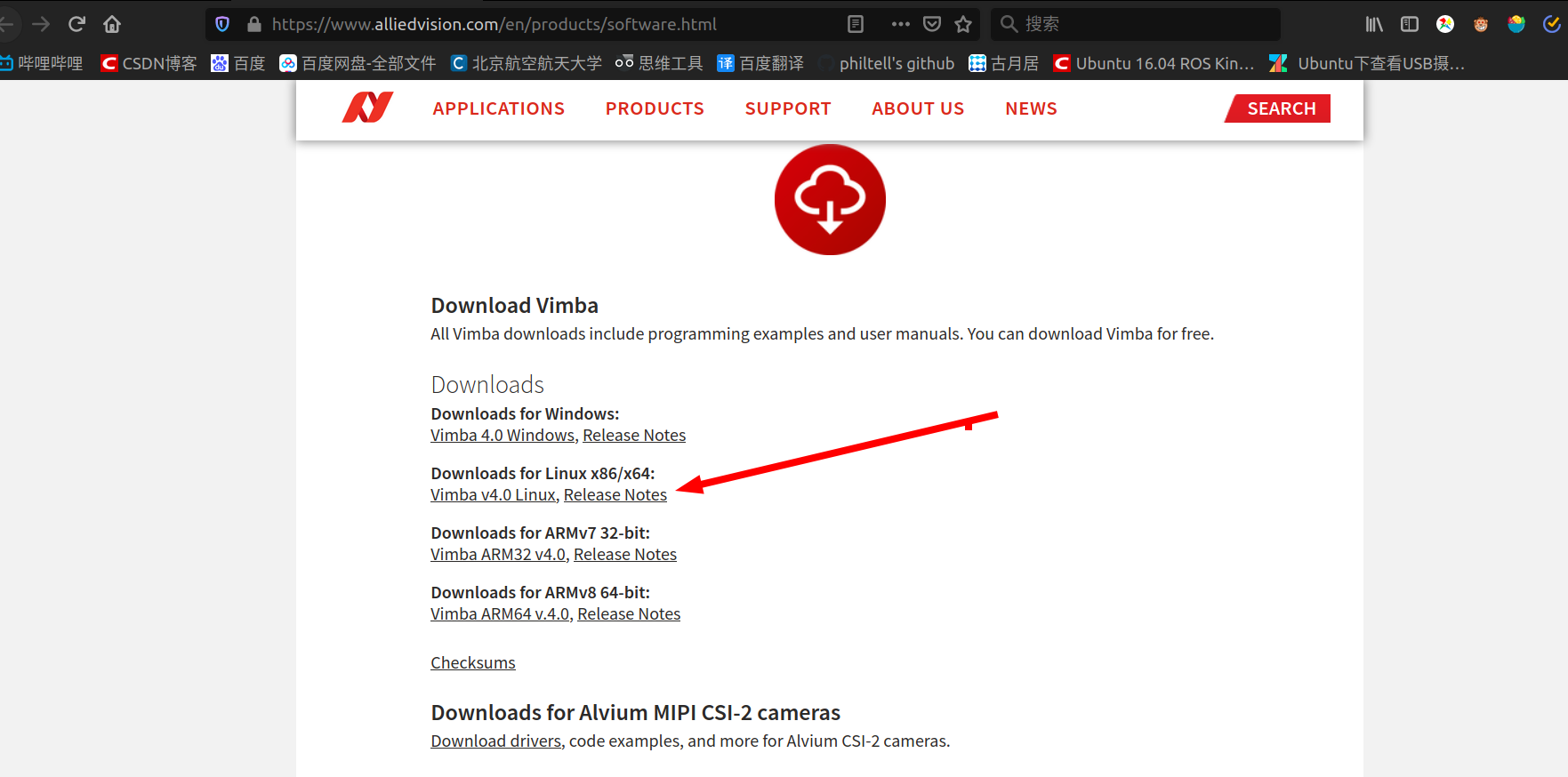Toggle the sidebars icon
1568x777 pixels.
pyautogui.click(x=1410, y=24)
